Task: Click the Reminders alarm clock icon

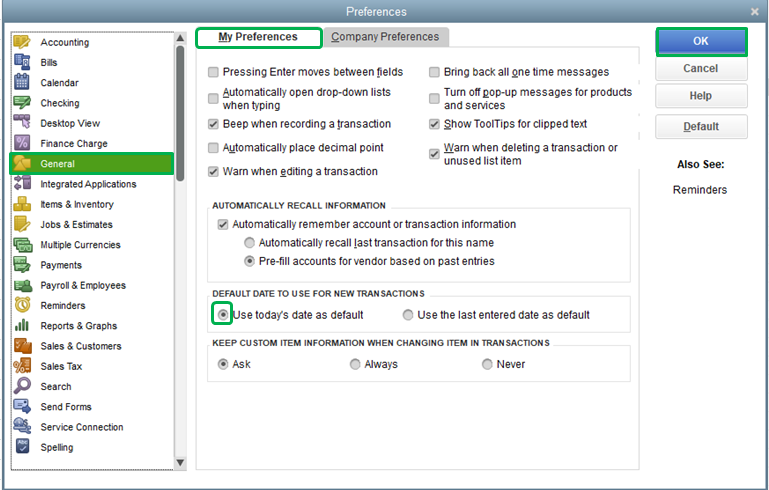Action: [x=22, y=305]
